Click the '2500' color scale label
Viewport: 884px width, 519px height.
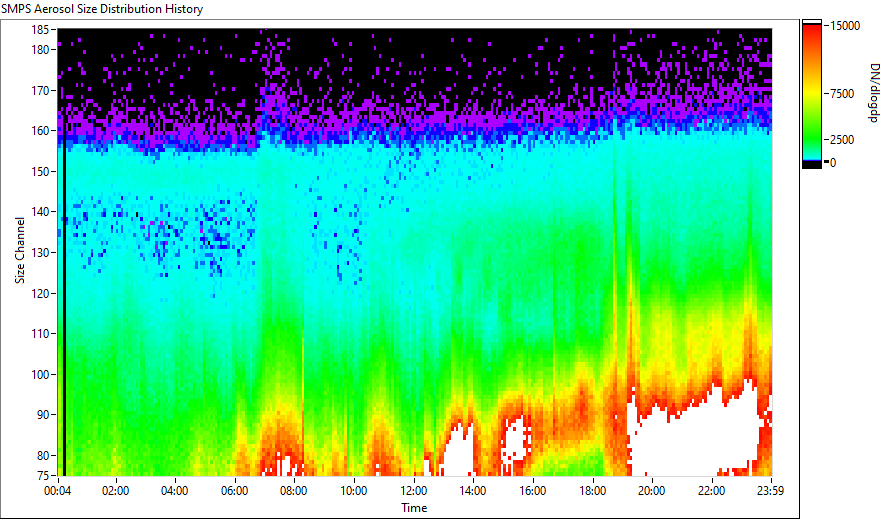(x=843, y=140)
